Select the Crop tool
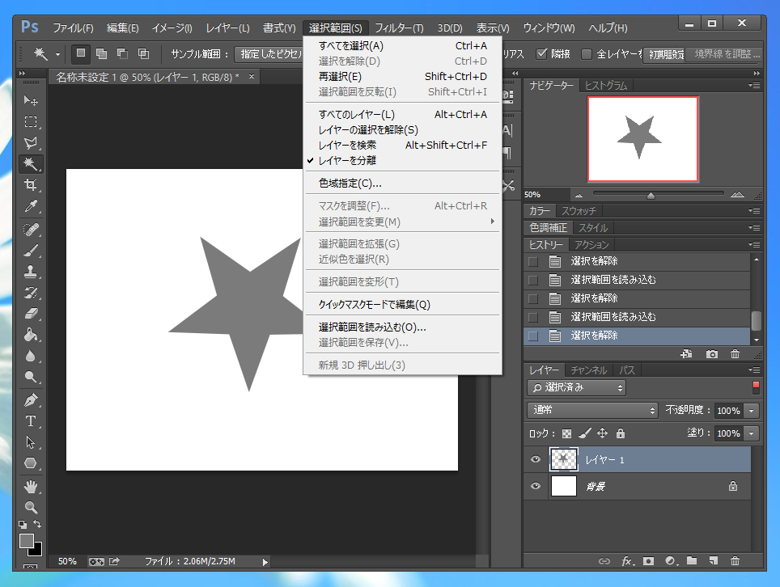This screenshot has width=780, height=587. (x=30, y=185)
